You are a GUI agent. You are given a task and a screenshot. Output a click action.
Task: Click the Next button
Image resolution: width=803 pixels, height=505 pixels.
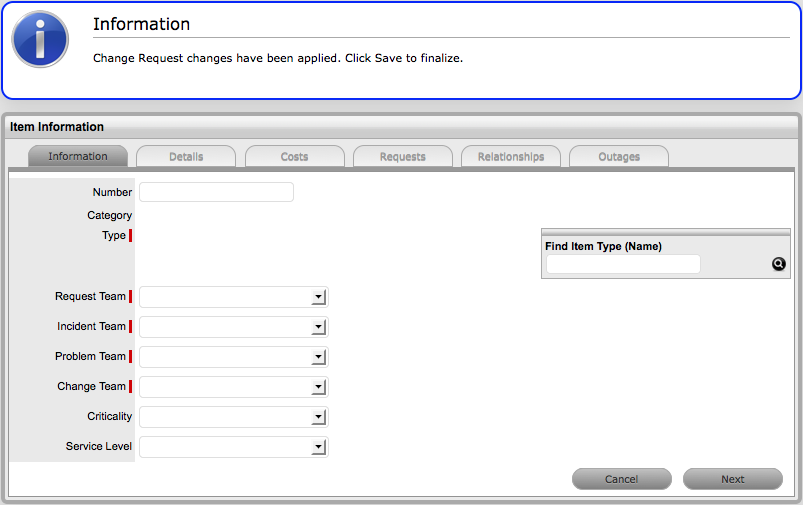tap(732, 479)
